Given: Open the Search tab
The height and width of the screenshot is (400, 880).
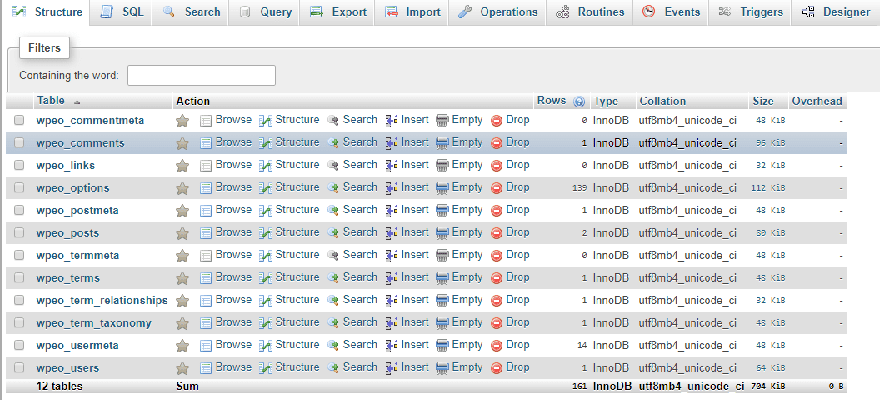Looking at the screenshot, I should click(x=191, y=12).
